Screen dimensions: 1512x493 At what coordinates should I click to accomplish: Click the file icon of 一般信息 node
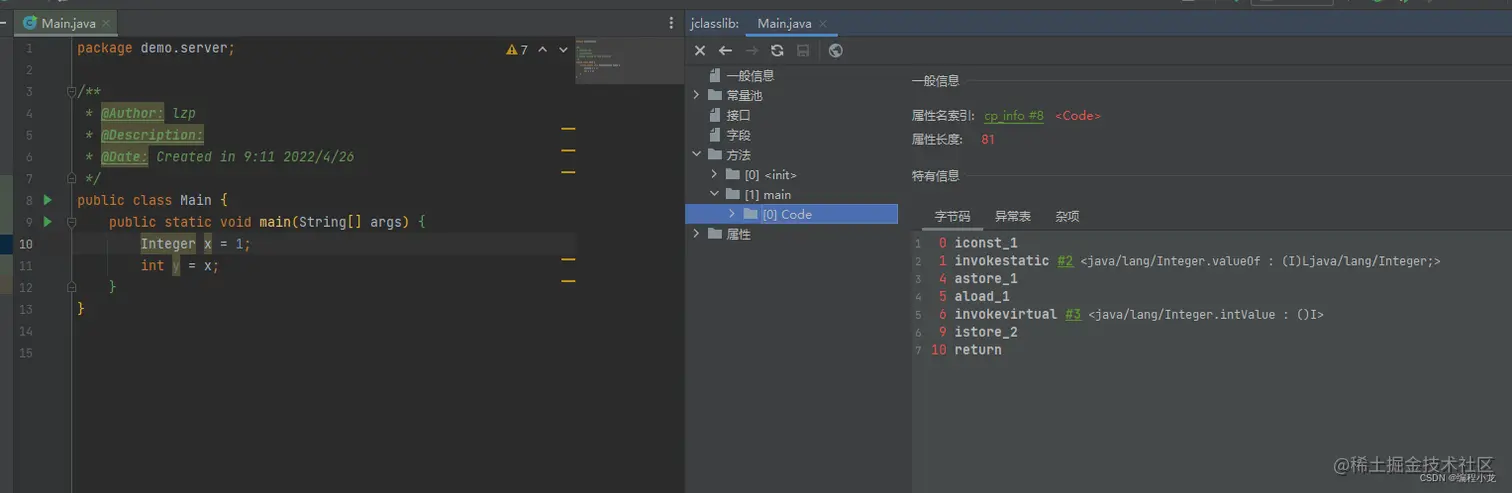(x=715, y=75)
